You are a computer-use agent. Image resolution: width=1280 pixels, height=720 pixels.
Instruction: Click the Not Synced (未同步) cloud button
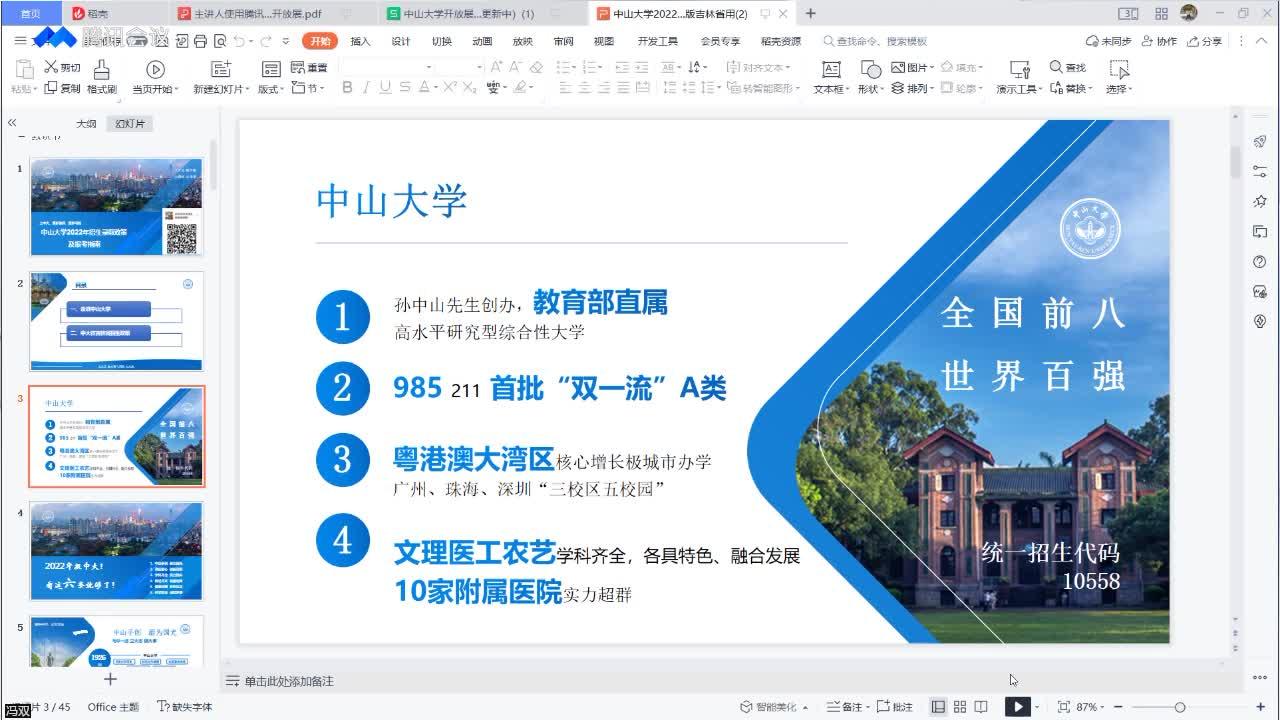pos(1108,41)
